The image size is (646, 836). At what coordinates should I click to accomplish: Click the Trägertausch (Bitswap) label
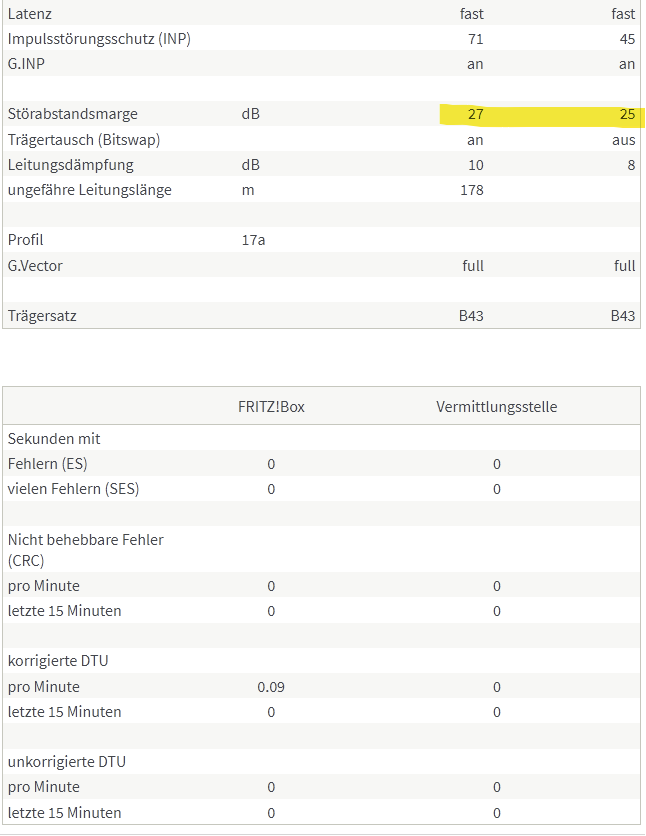tap(84, 140)
